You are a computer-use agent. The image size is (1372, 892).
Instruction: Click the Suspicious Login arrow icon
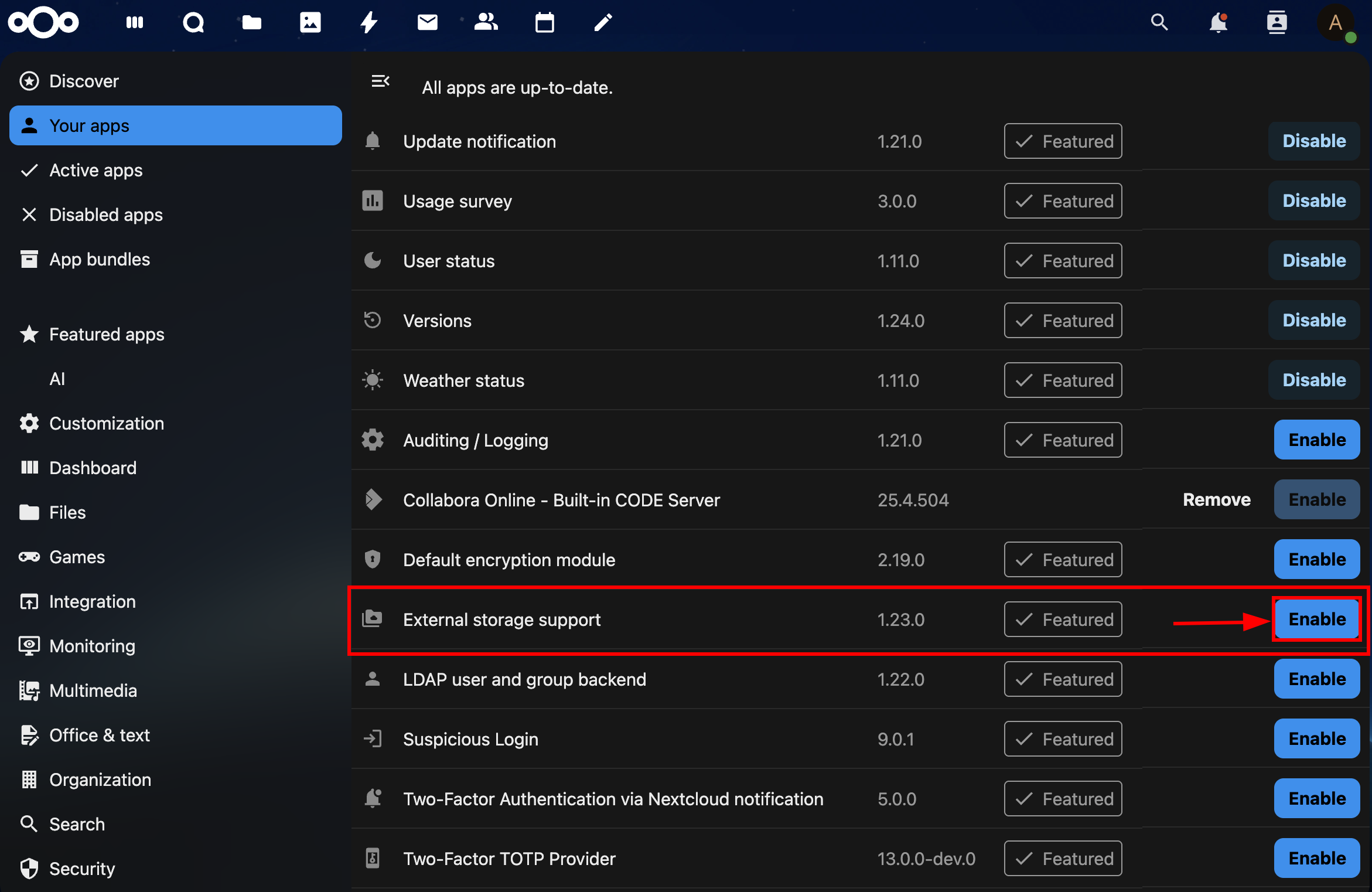[x=373, y=739]
